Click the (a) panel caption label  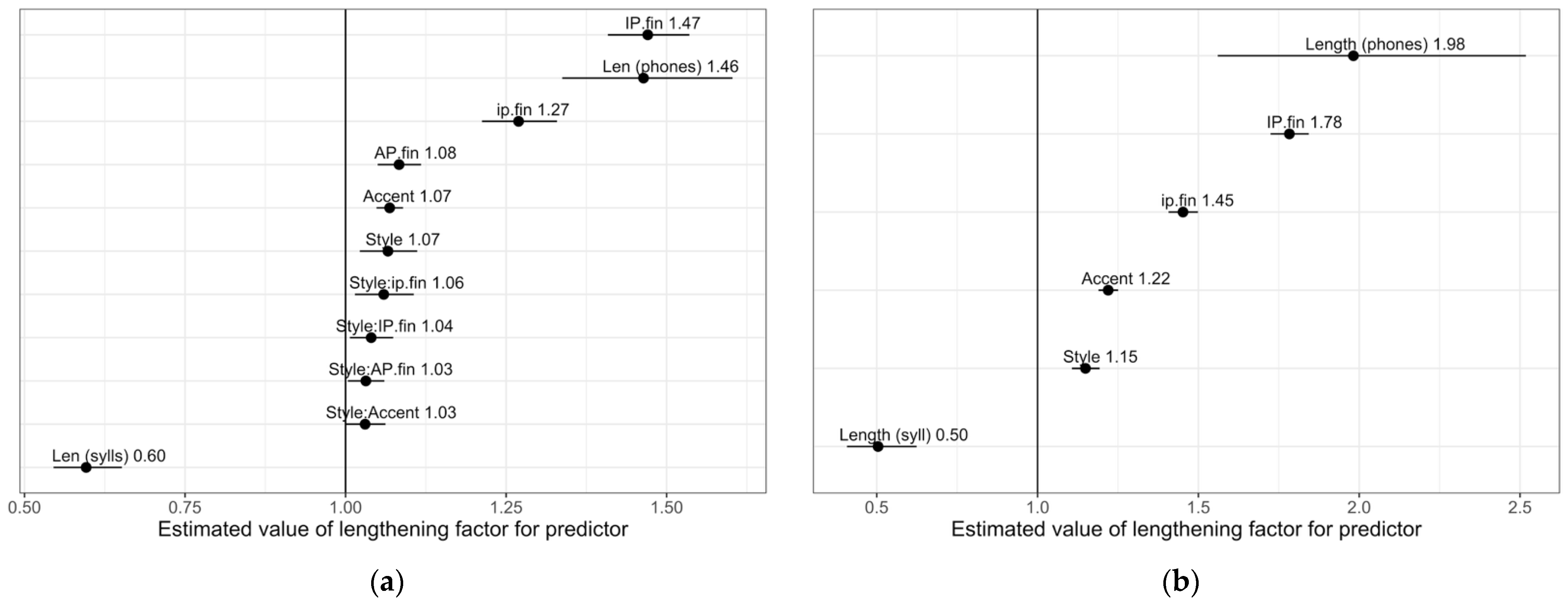tap(387, 583)
